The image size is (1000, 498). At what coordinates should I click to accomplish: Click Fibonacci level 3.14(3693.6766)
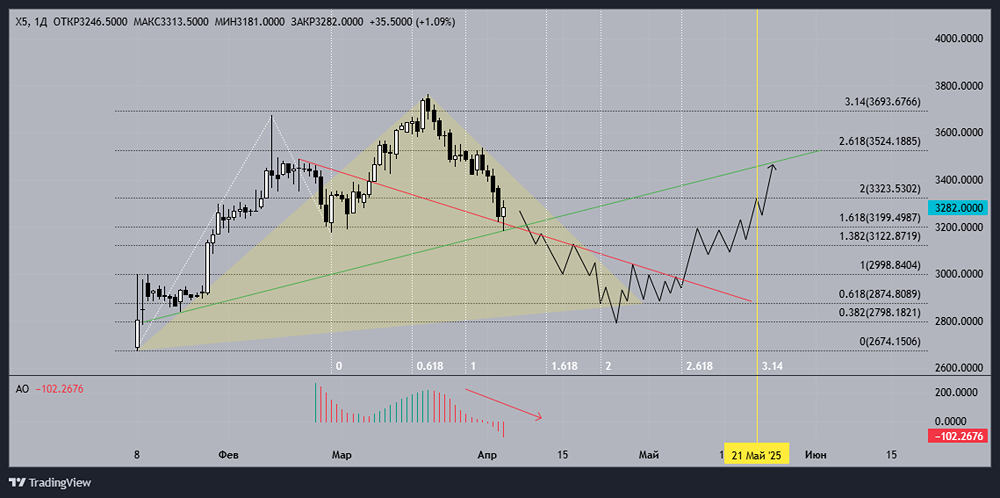point(883,101)
